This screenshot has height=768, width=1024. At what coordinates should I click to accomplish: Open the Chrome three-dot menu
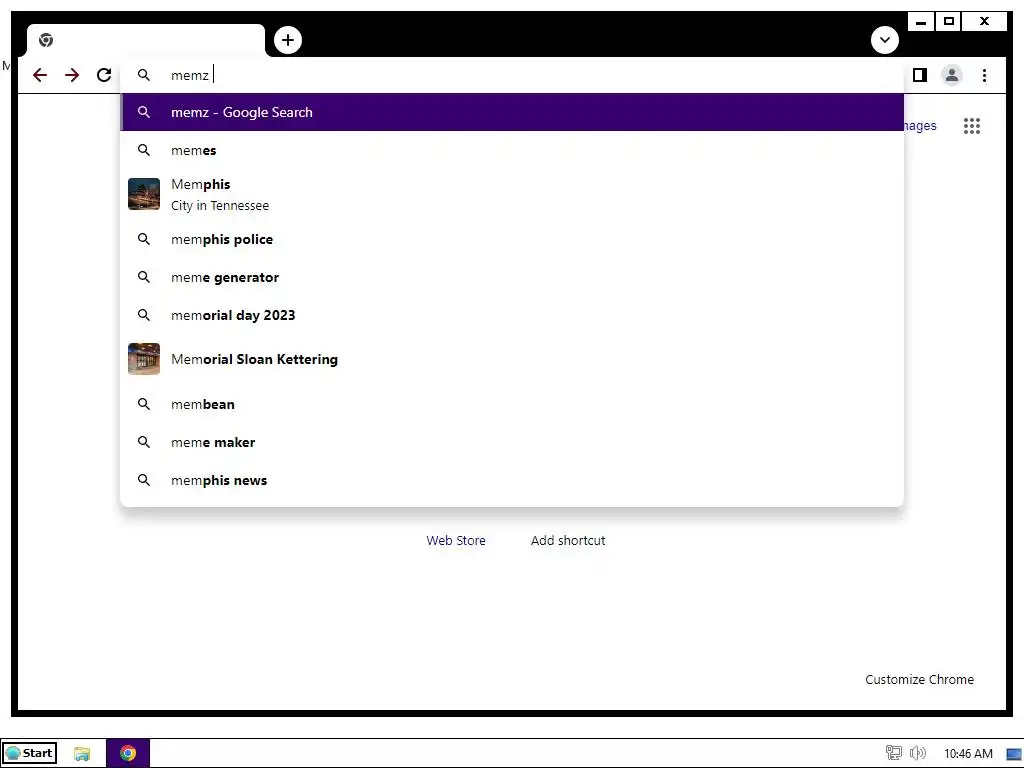(984, 75)
